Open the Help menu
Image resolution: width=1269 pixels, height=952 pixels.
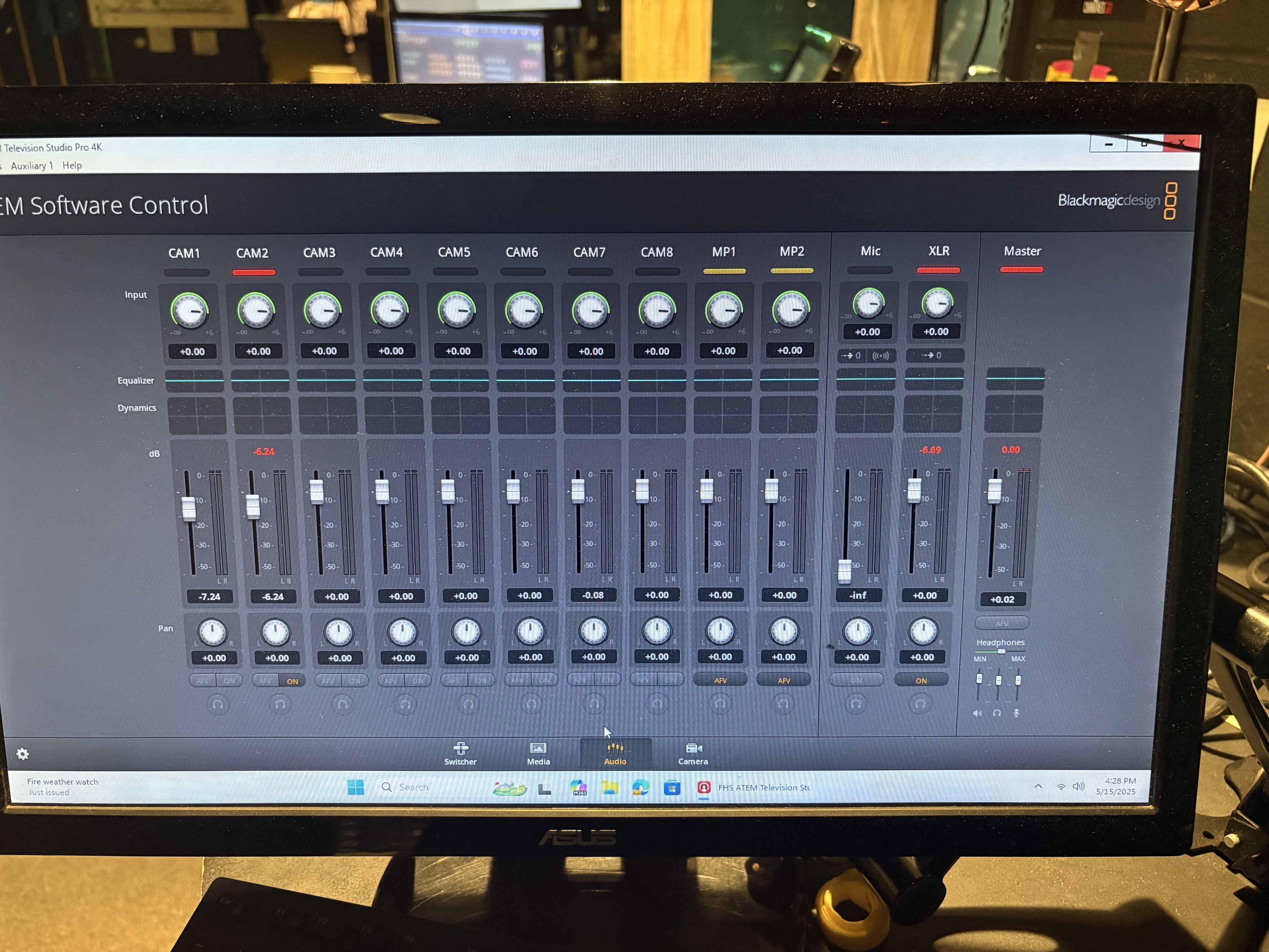click(x=72, y=165)
